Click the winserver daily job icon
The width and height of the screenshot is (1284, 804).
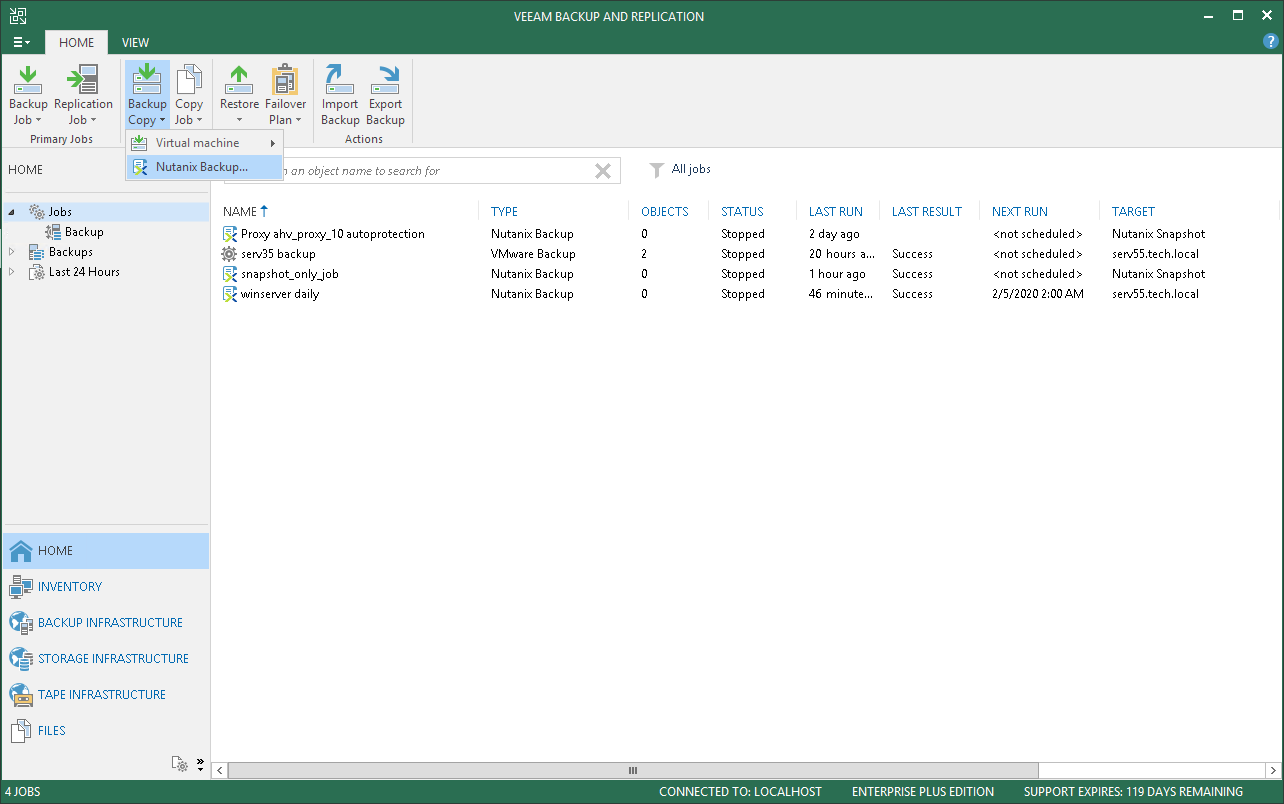(x=230, y=294)
